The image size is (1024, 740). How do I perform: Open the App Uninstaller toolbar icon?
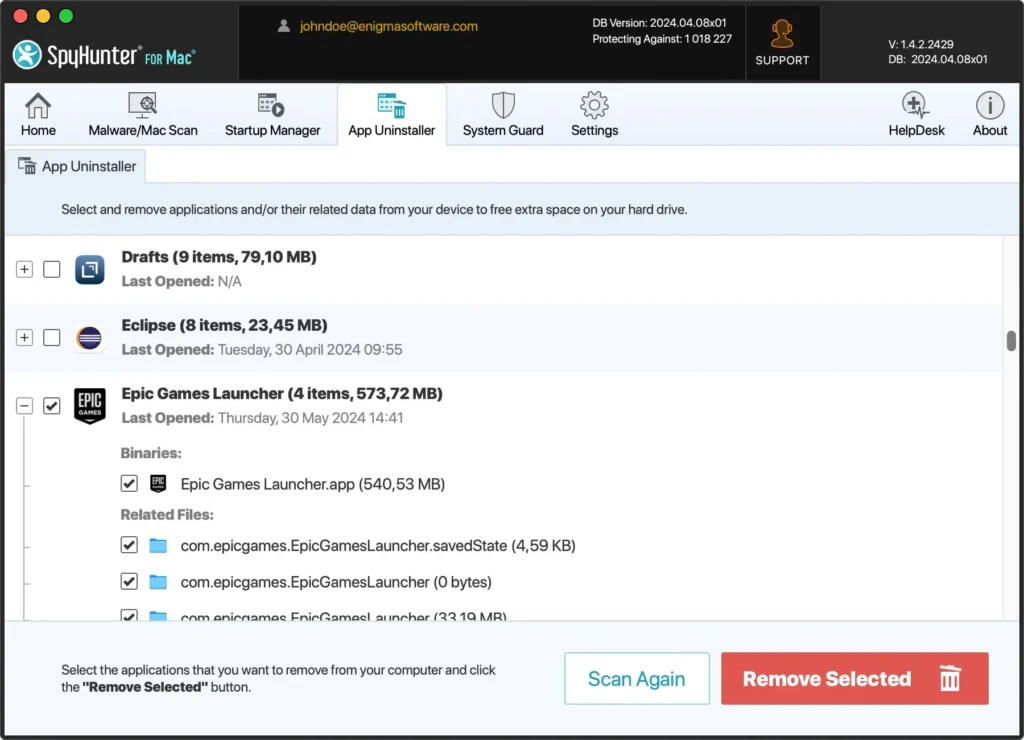(391, 105)
